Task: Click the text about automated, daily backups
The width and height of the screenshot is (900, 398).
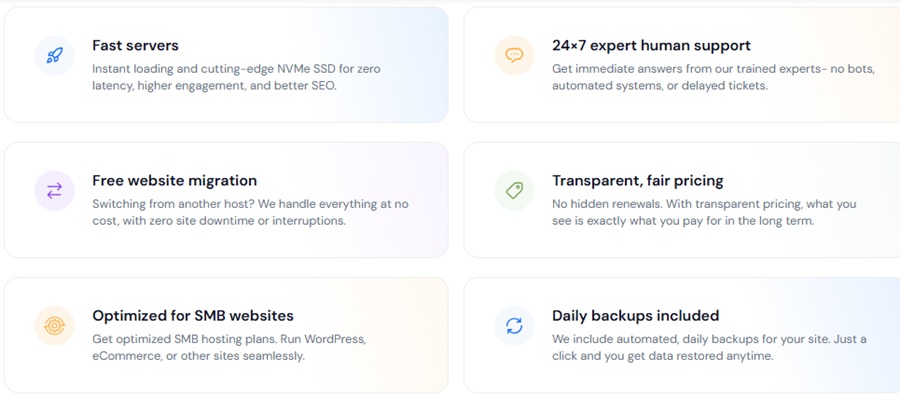Action: point(709,347)
